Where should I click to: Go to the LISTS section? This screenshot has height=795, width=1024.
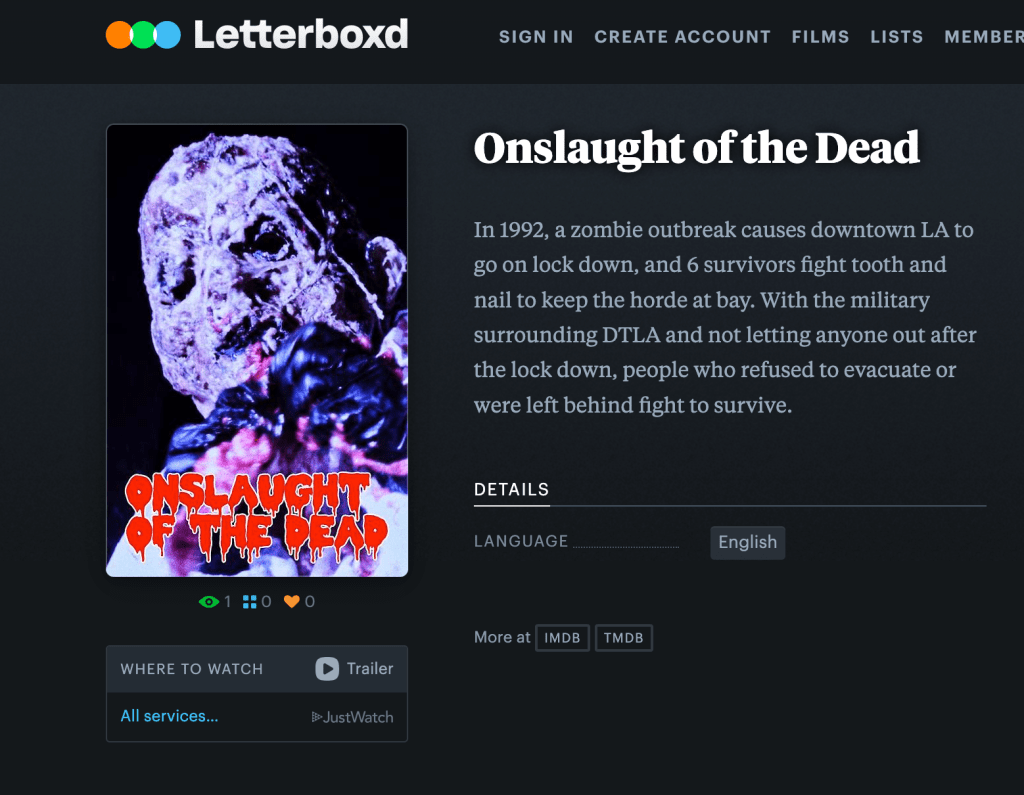pos(897,37)
